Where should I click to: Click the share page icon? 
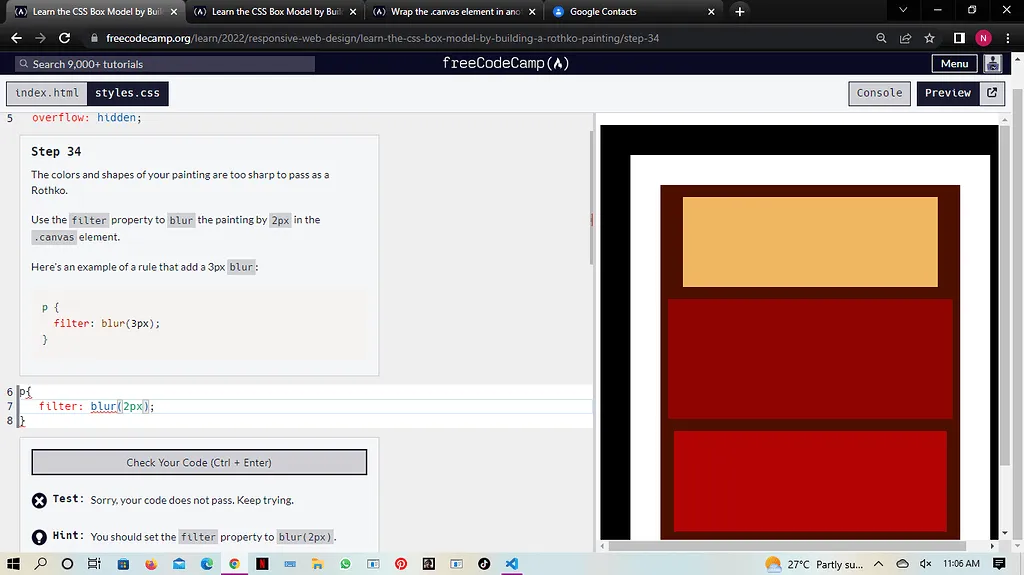click(905, 38)
